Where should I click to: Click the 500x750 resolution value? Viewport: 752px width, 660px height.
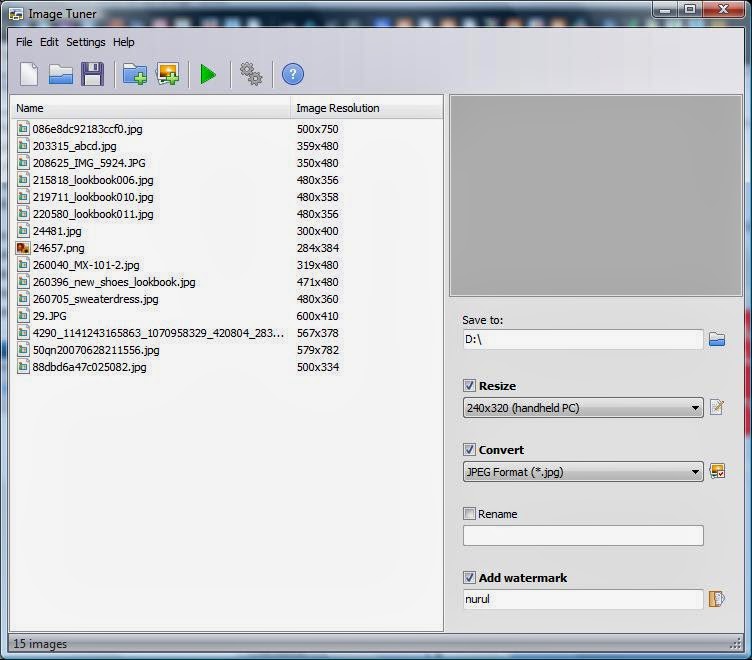[317, 129]
